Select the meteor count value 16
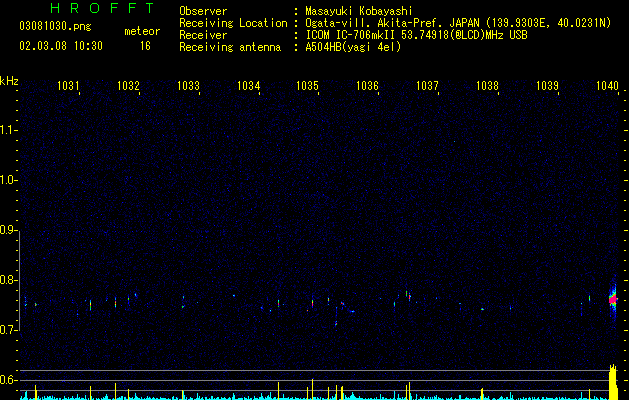The height and width of the screenshot is (400, 629). [145, 46]
